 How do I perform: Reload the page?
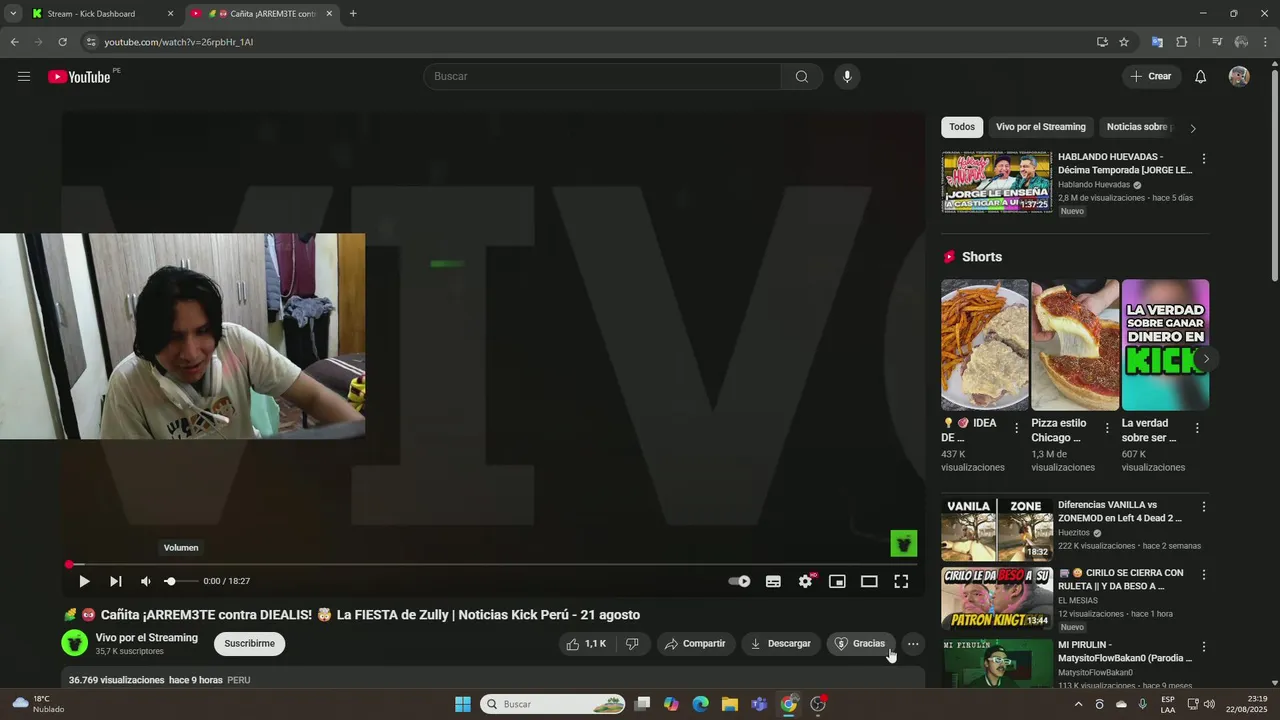[62, 42]
